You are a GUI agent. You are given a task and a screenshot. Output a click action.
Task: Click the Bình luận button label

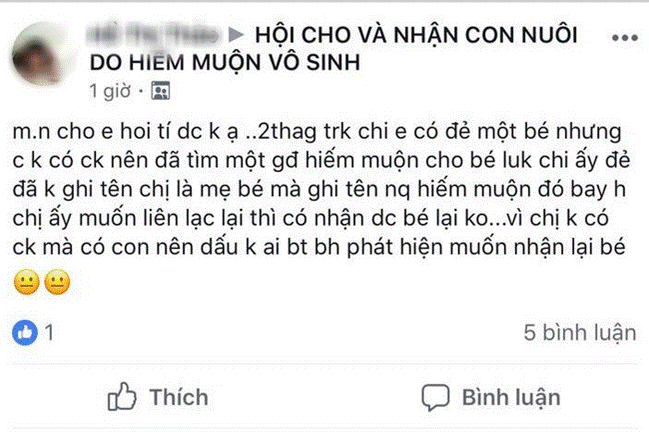click(x=511, y=398)
